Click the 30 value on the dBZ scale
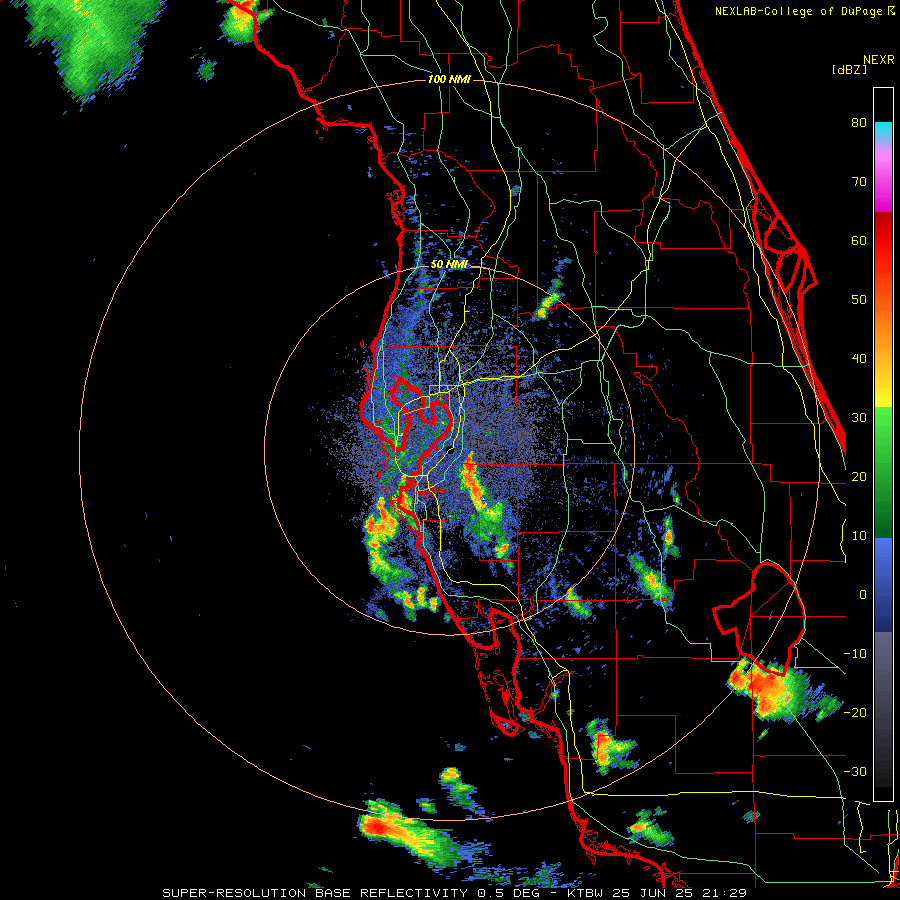900x900 pixels. click(859, 418)
